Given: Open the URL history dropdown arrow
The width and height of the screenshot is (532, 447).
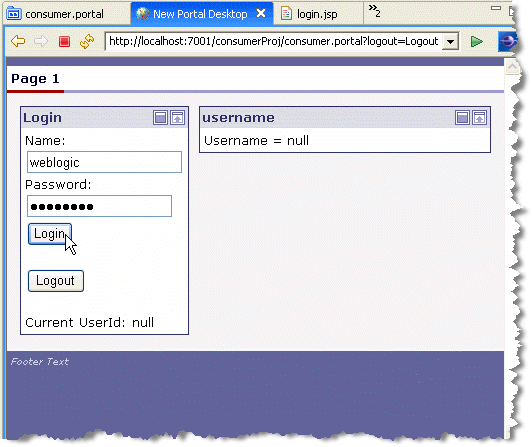Looking at the screenshot, I should click(x=450, y=42).
